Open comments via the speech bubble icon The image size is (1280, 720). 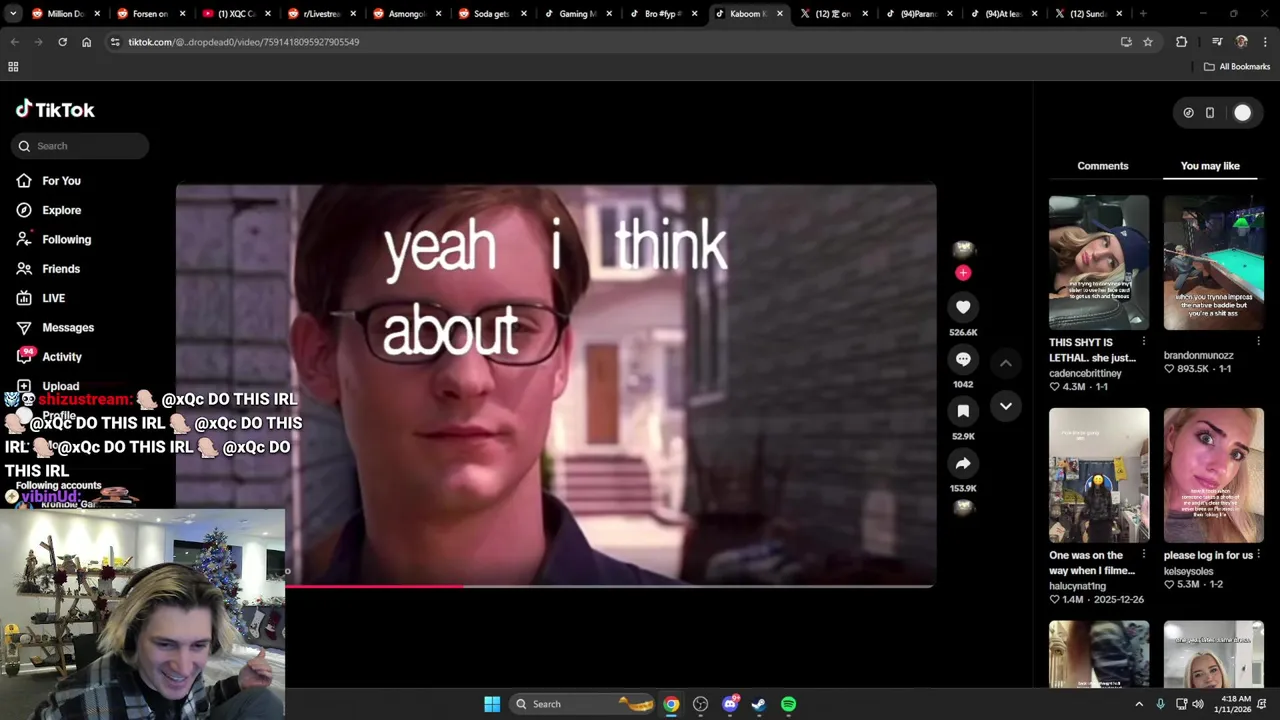point(963,360)
